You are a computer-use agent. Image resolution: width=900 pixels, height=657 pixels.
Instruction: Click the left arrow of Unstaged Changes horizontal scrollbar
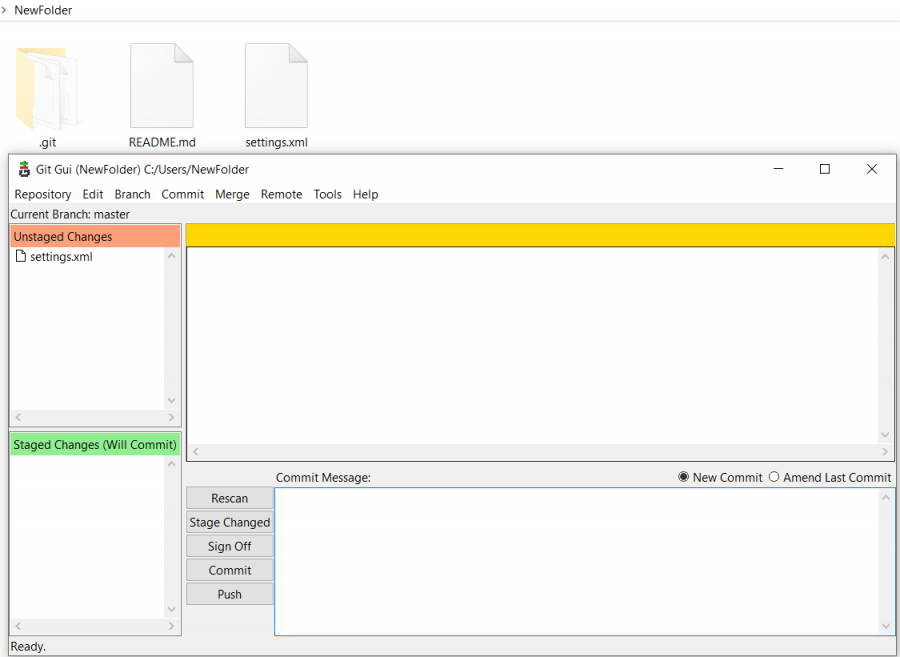click(18, 417)
